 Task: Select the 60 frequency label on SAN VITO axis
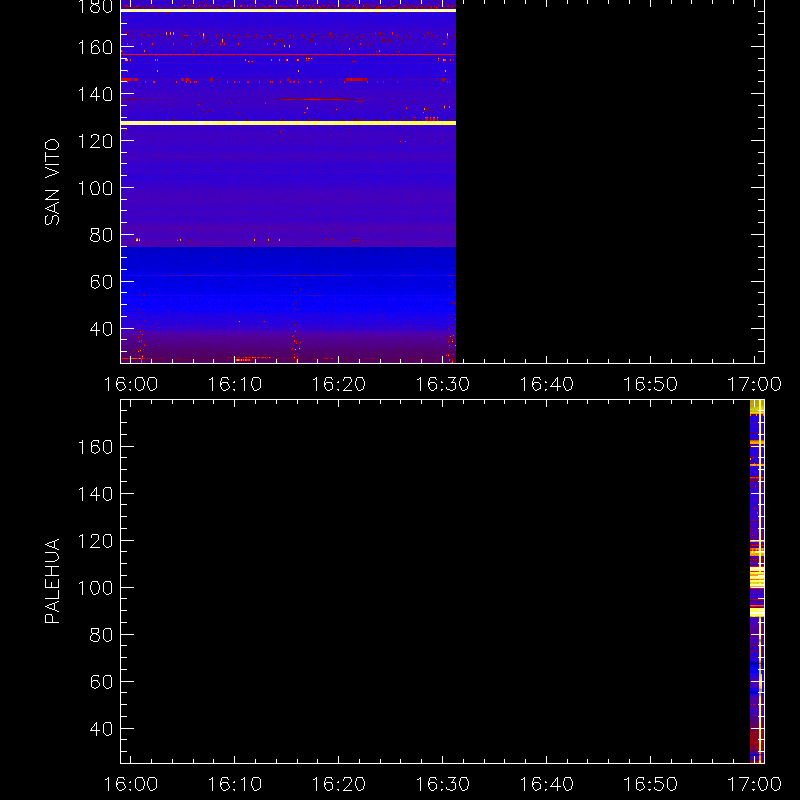click(101, 282)
